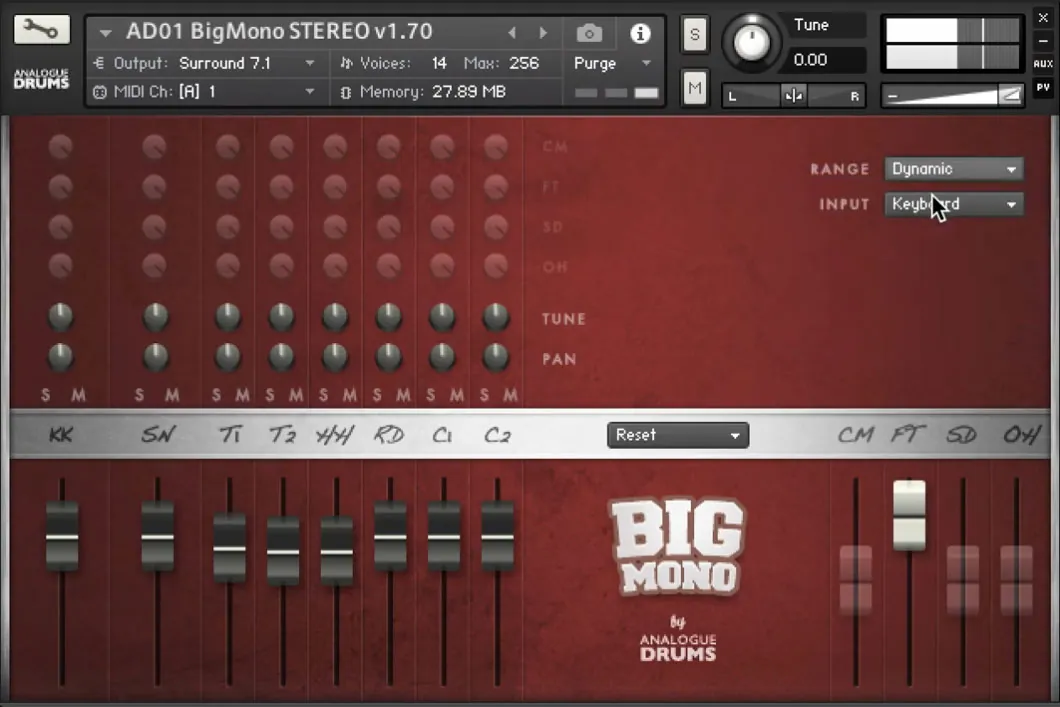The height and width of the screenshot is (707, 1060).
Task: Click the SD mic fader
Action: click(963, 581)
